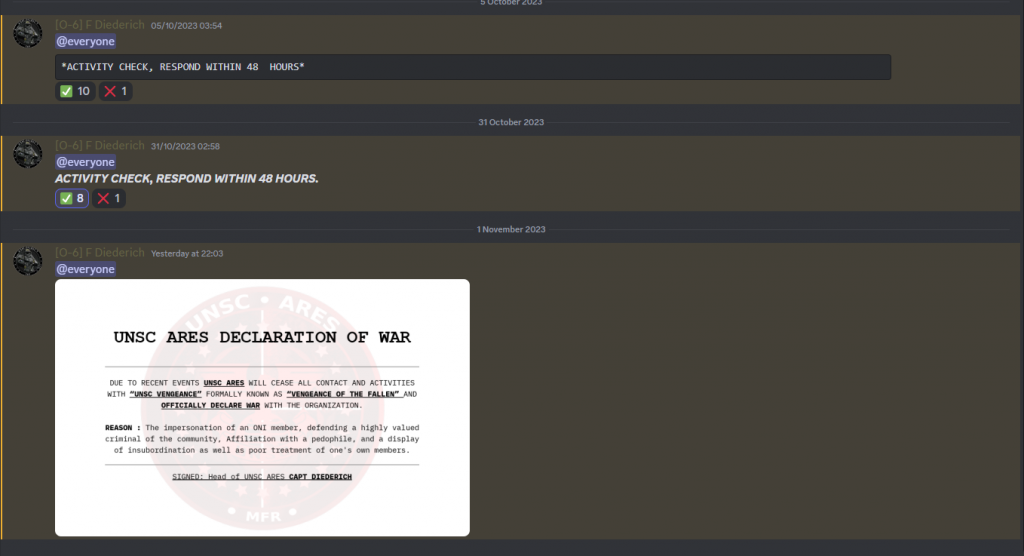Click the @everyone mention in the 31/10/2023 message
1024x556 pixels.
click(85, 162)
